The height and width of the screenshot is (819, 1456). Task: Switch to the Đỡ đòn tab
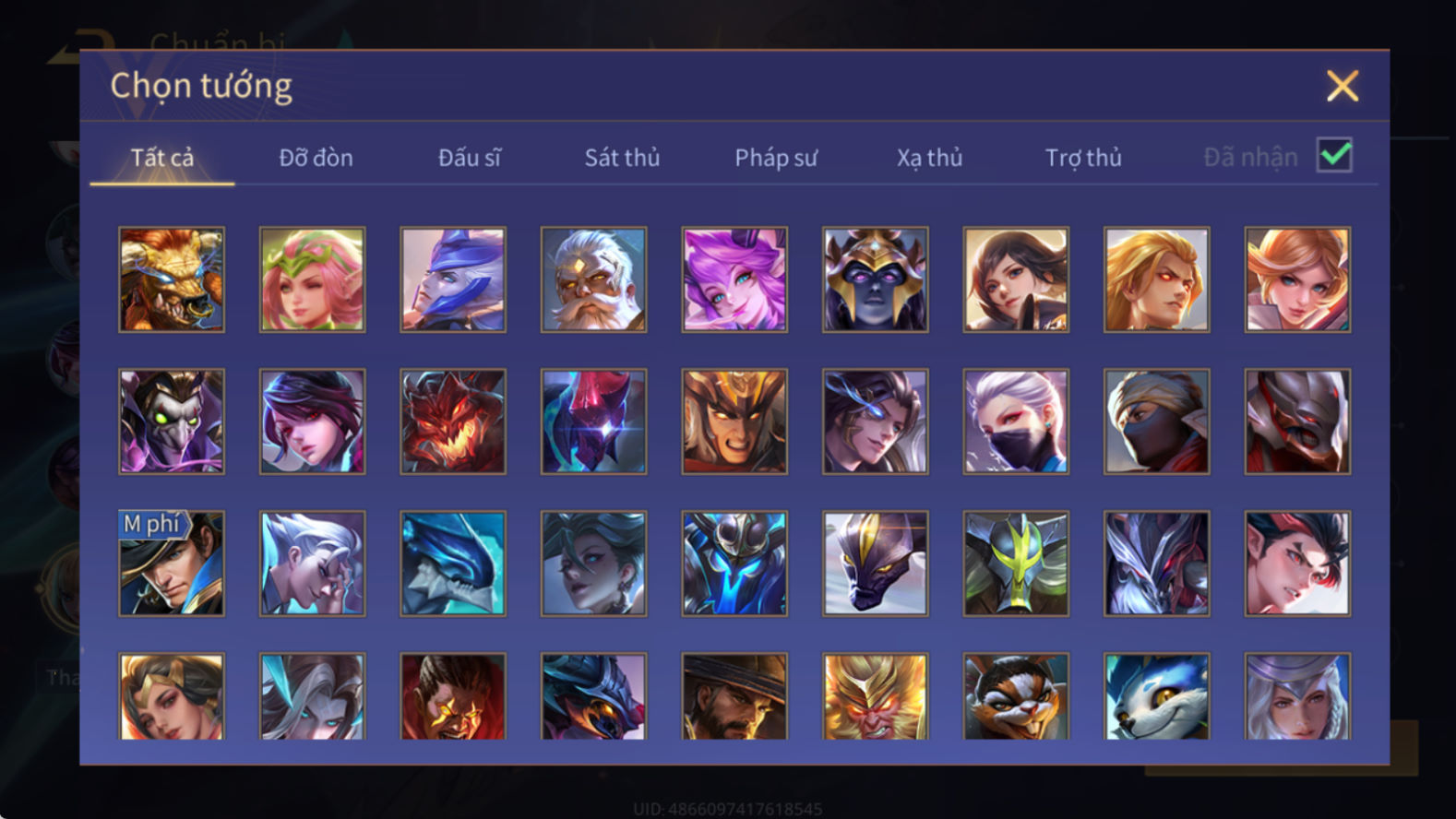pos(316,158)
